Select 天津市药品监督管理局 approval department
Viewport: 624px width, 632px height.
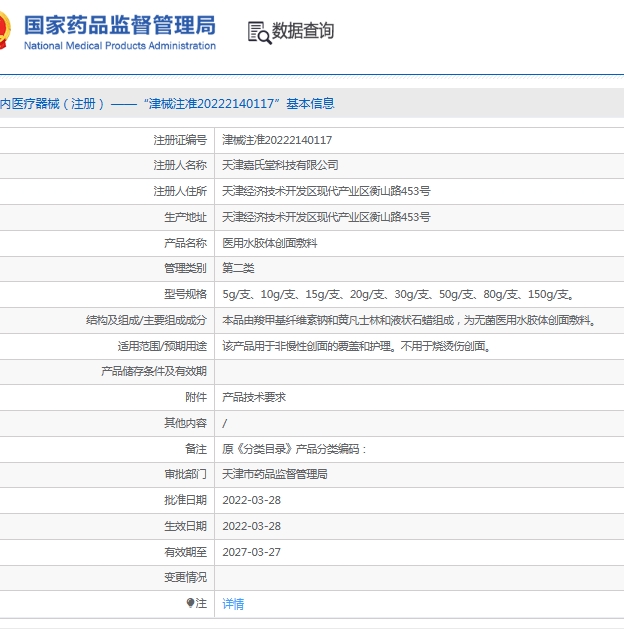tap(275, 474)
